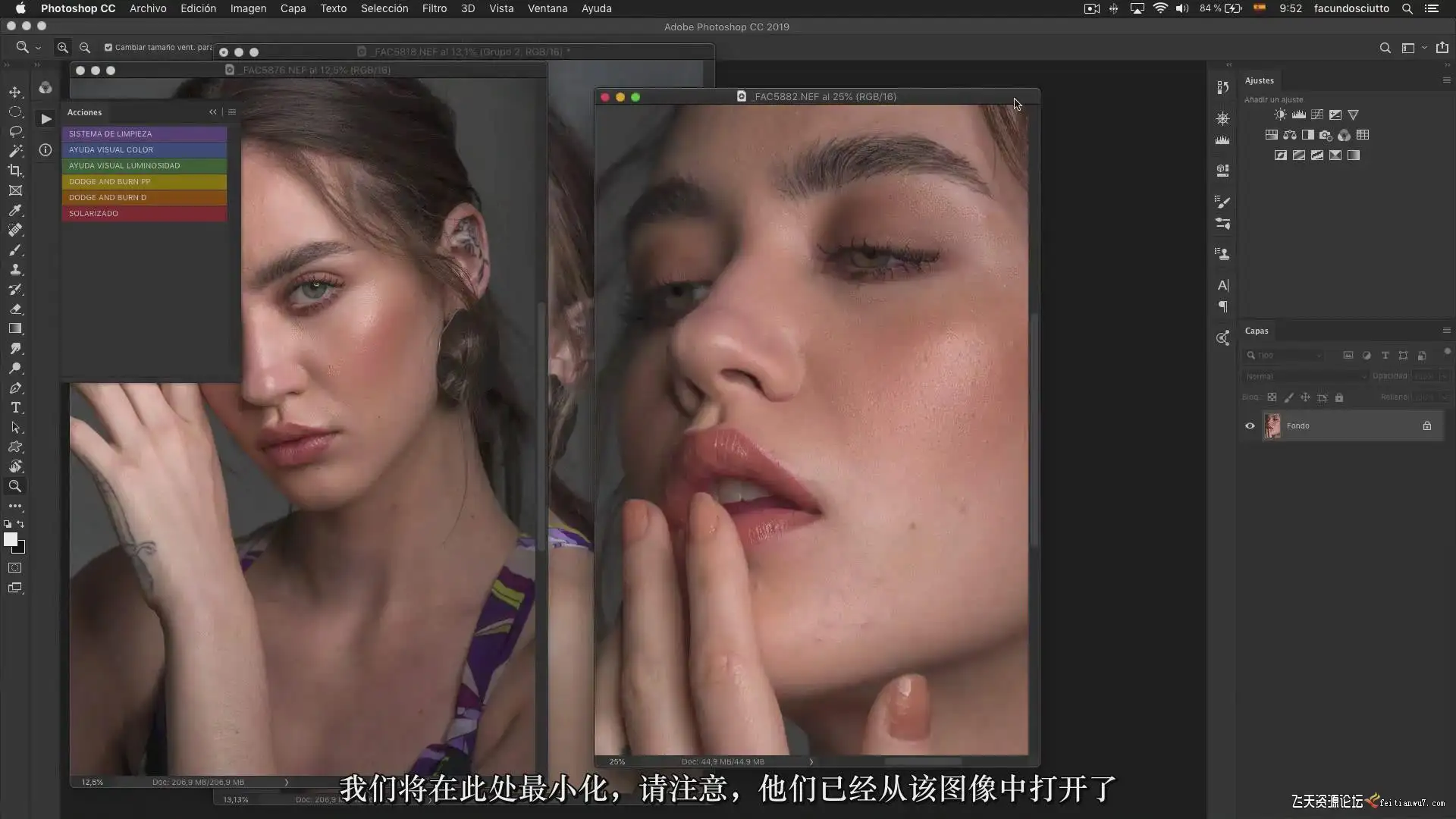Screen dimensions: 1456x819
Task: Open the Imagen menu
Action: (248, 8)
